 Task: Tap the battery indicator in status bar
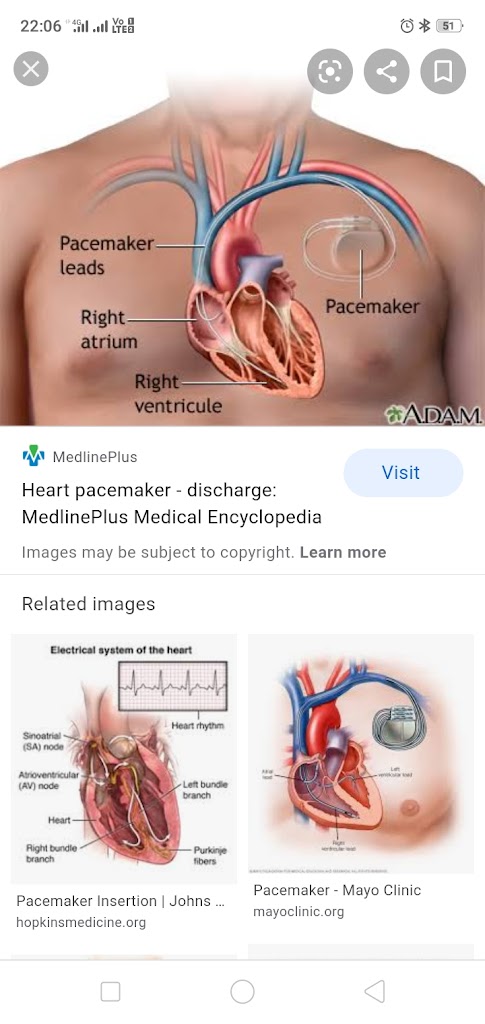point(450,26)
